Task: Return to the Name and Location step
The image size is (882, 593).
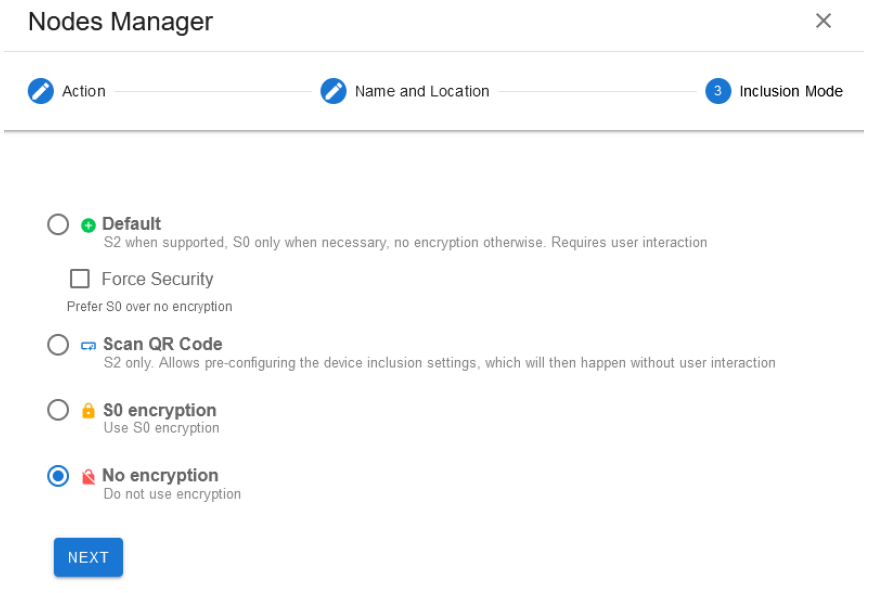Action: click(x=422, y=91)
